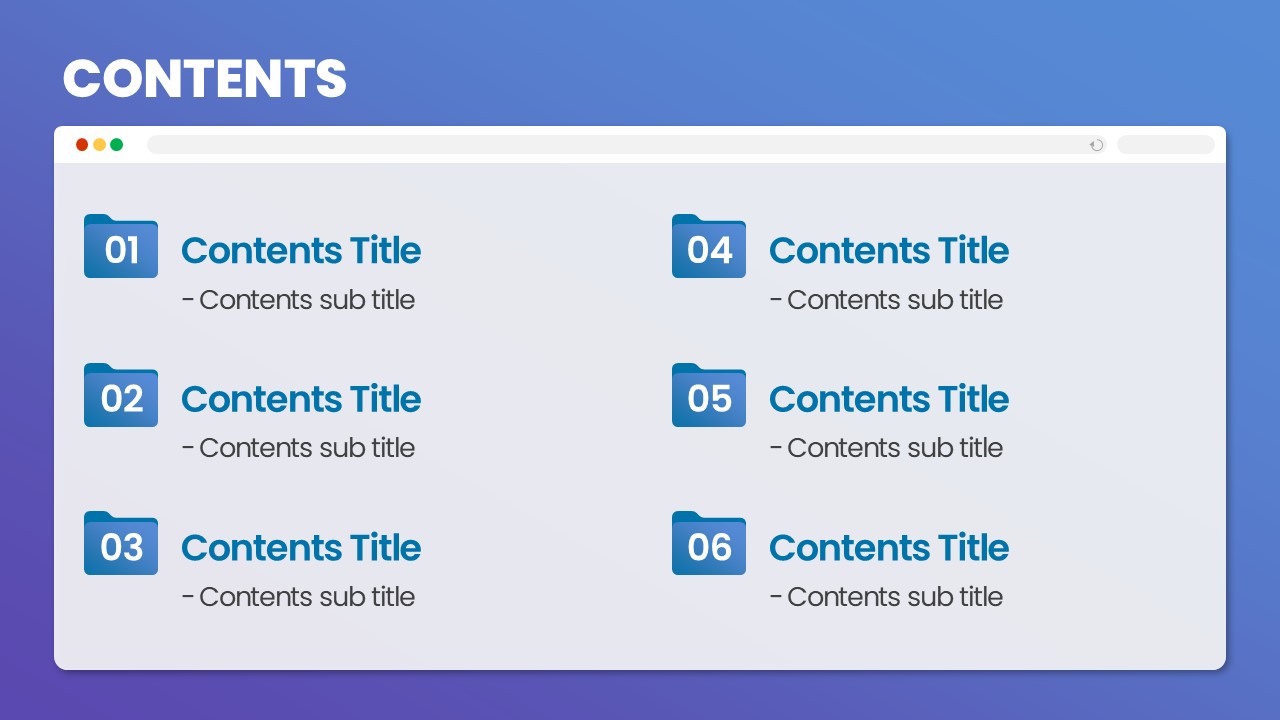Click the yellow window dot

pyautogui.click(x=99, y=145)
